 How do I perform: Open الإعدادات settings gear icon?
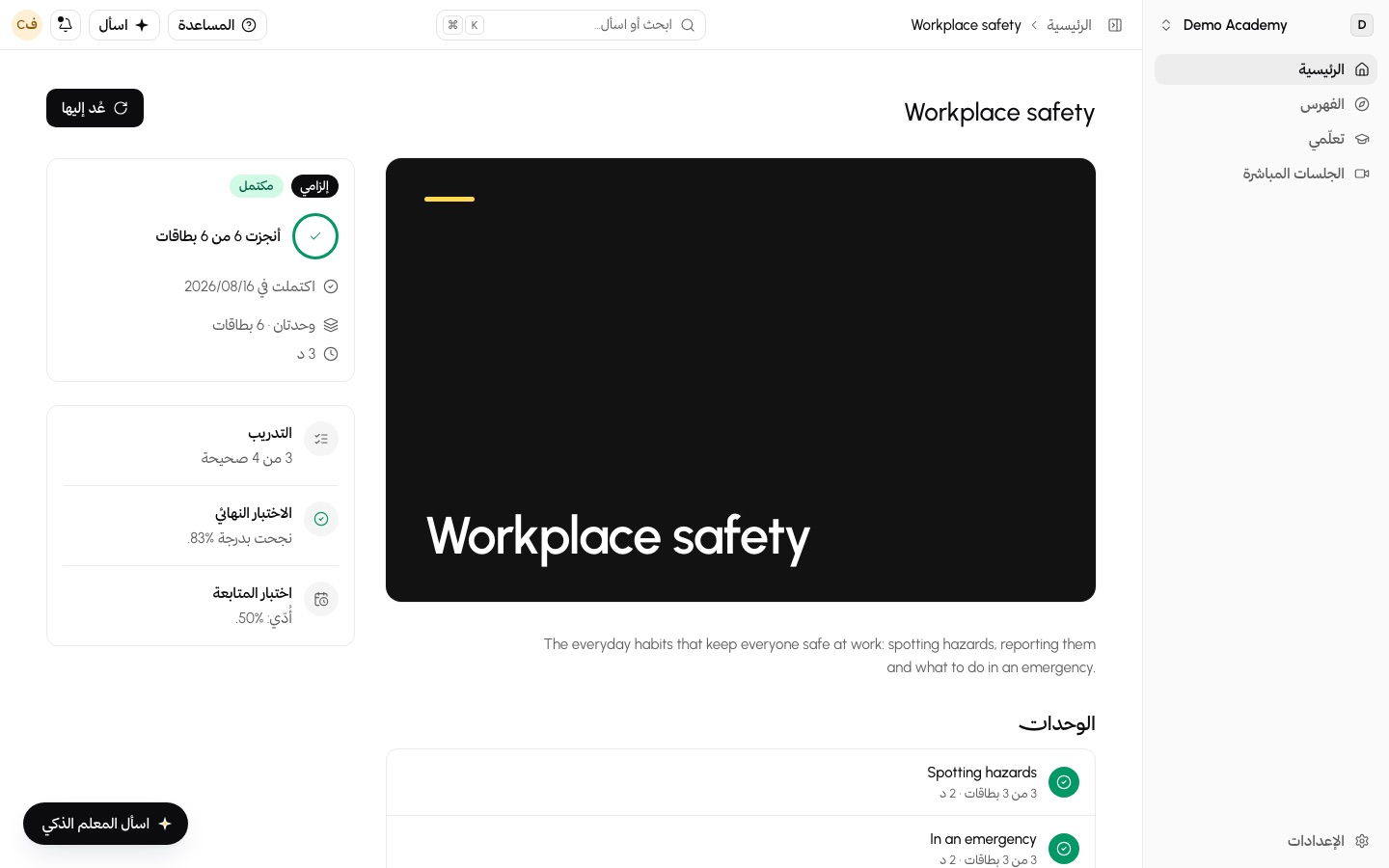(1362, 841)
